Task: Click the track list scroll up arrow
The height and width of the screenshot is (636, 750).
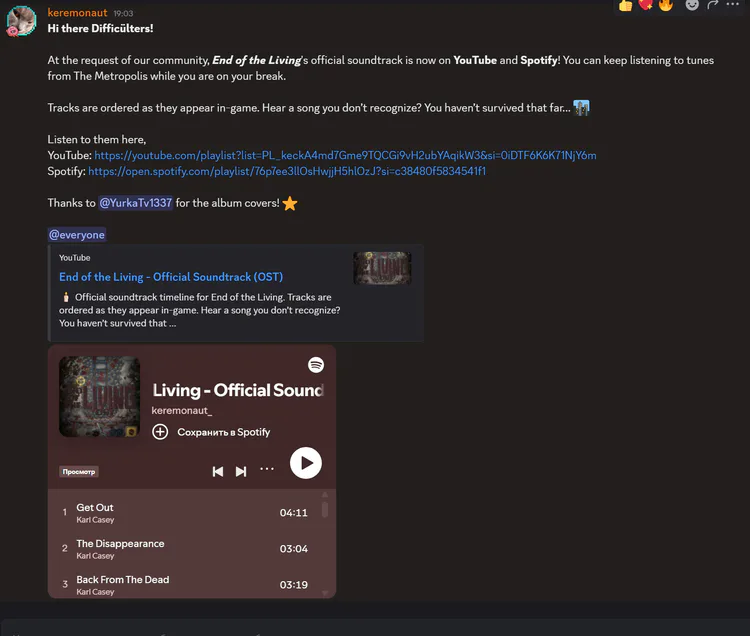Action: pos(325,494)
